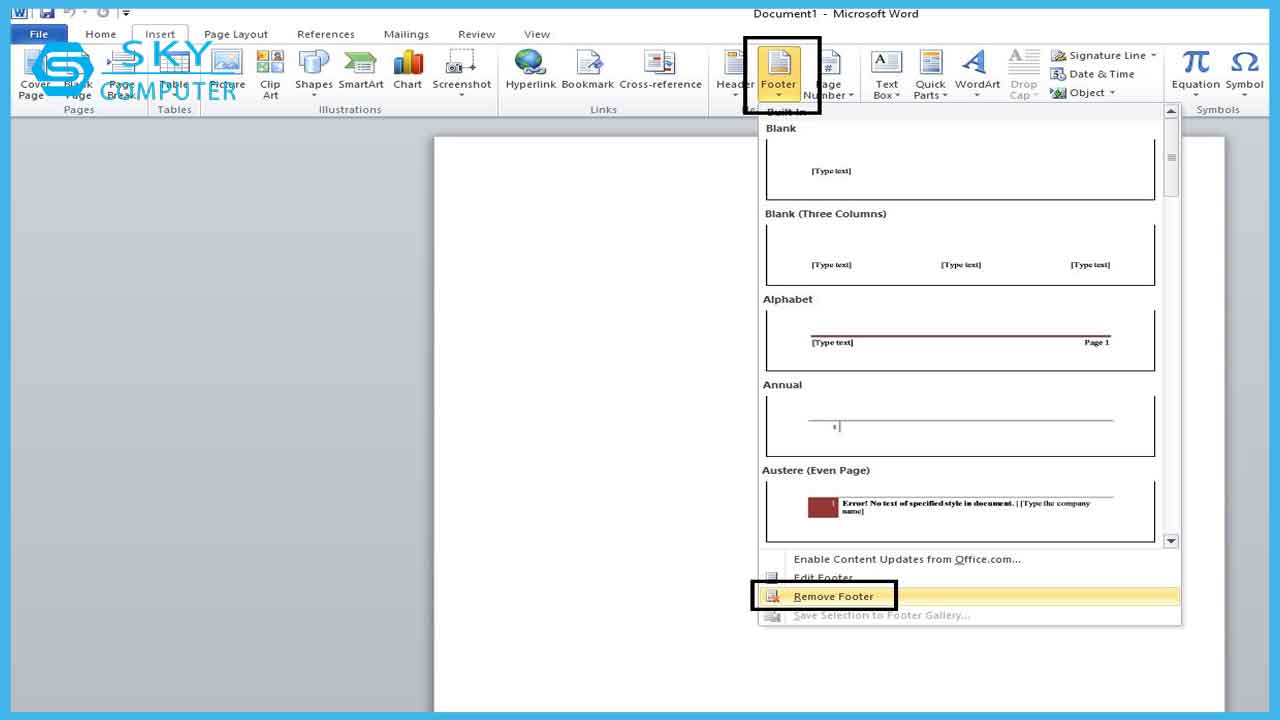The image size is (1280, 720).
Task: Select the Blank footer thumbnail
Action: tap(960, 170)
